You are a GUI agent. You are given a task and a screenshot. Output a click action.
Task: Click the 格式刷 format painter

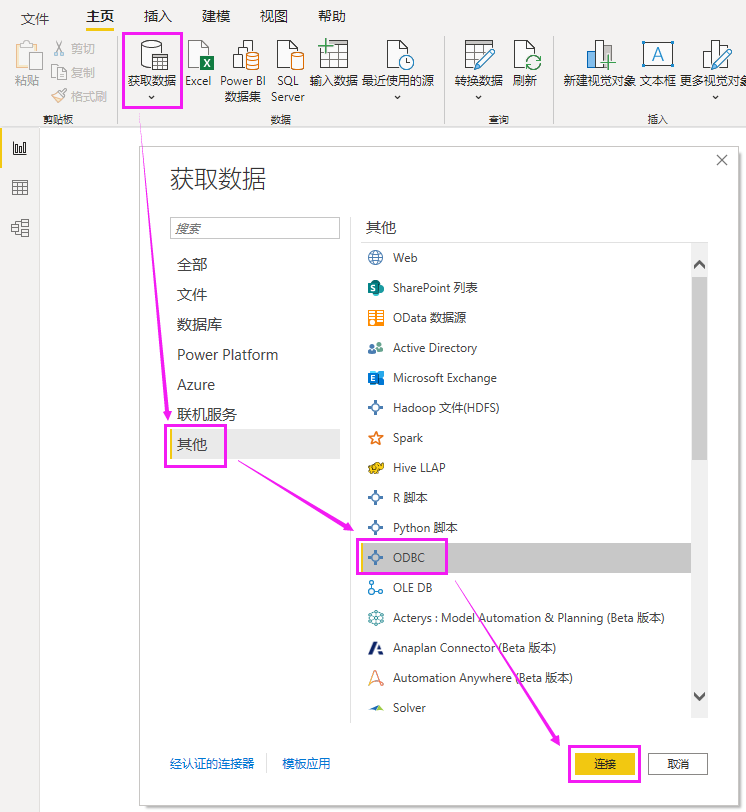point(79,96)
